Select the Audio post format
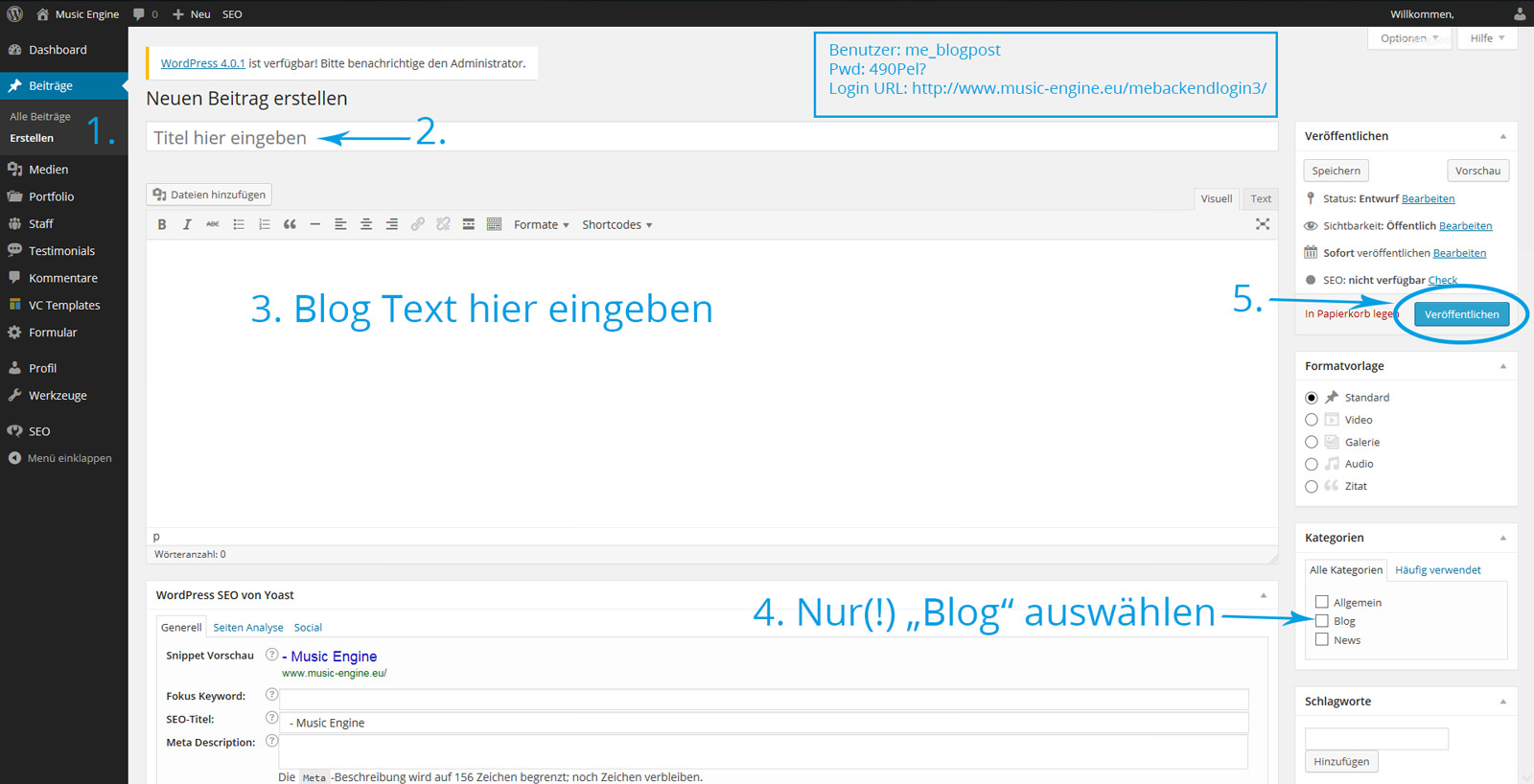The width and height of the screenshot is (1534, 784). coord(1312,464)
